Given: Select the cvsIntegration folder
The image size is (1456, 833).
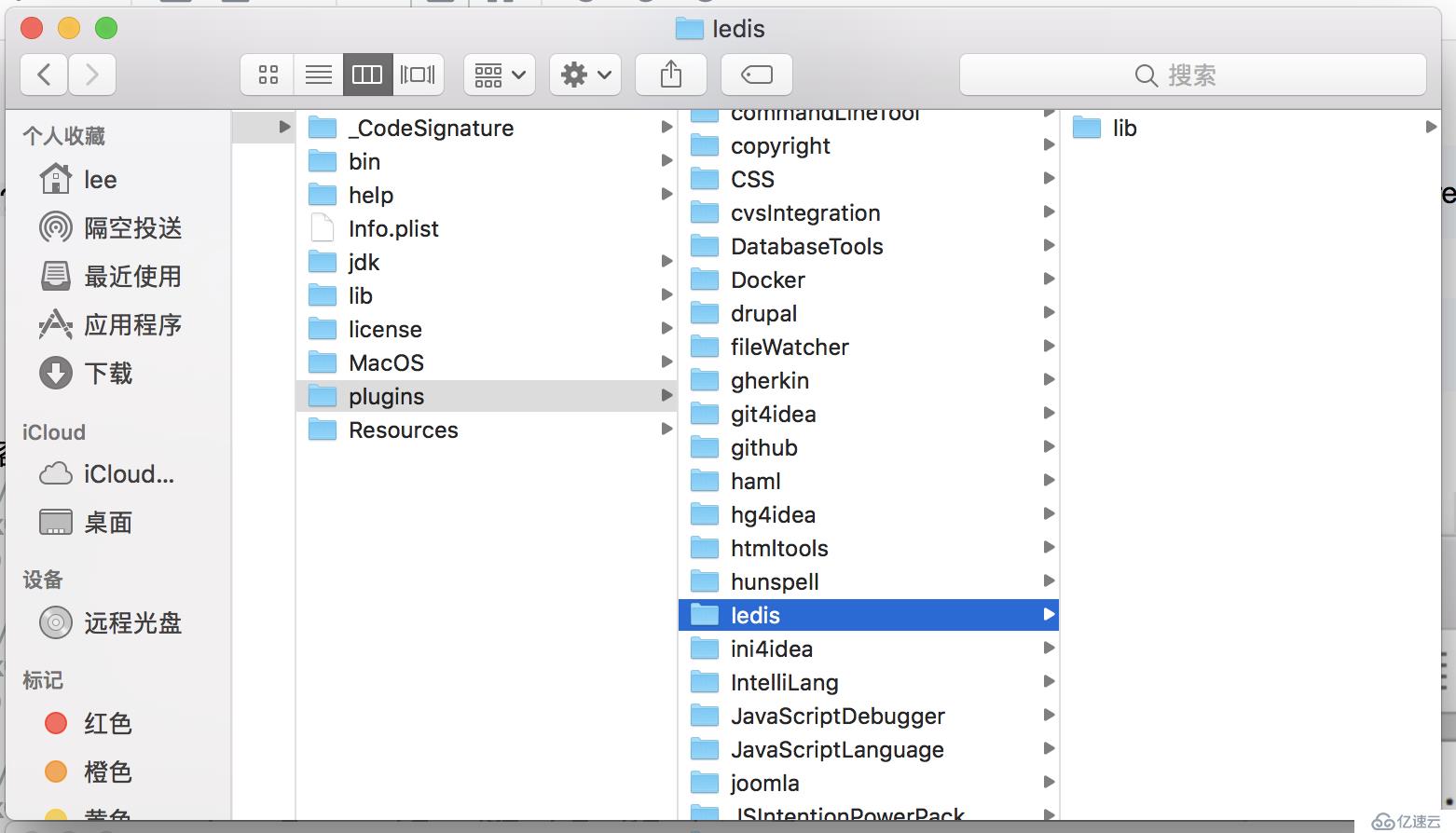Looking at the screenshot, I should (869, 212).
